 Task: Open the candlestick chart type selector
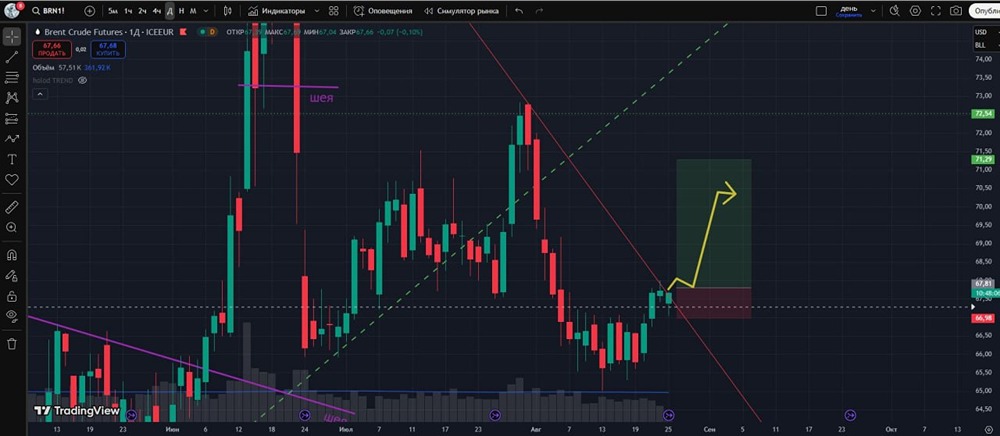pos(228,11)
